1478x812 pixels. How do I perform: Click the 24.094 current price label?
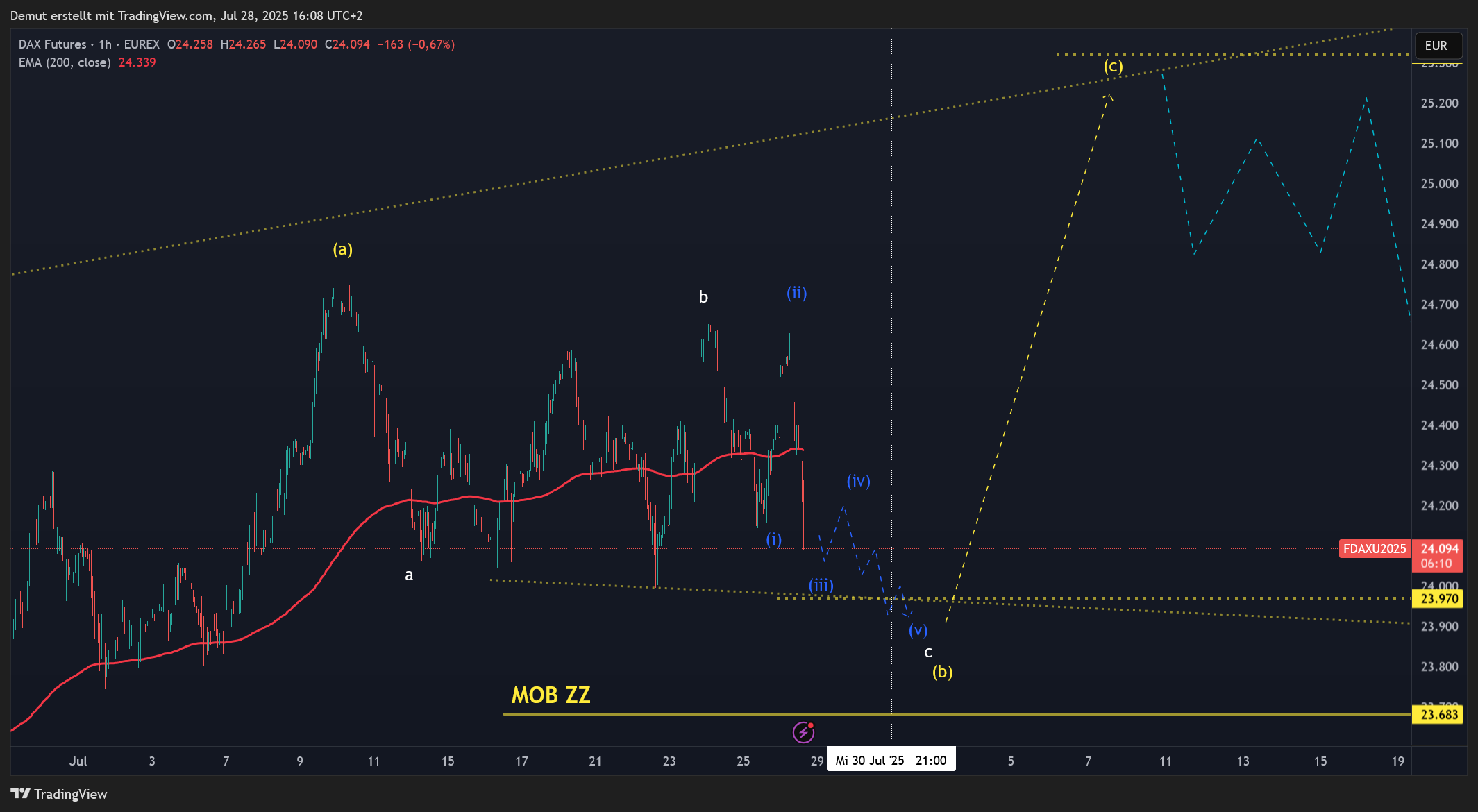1438,549
